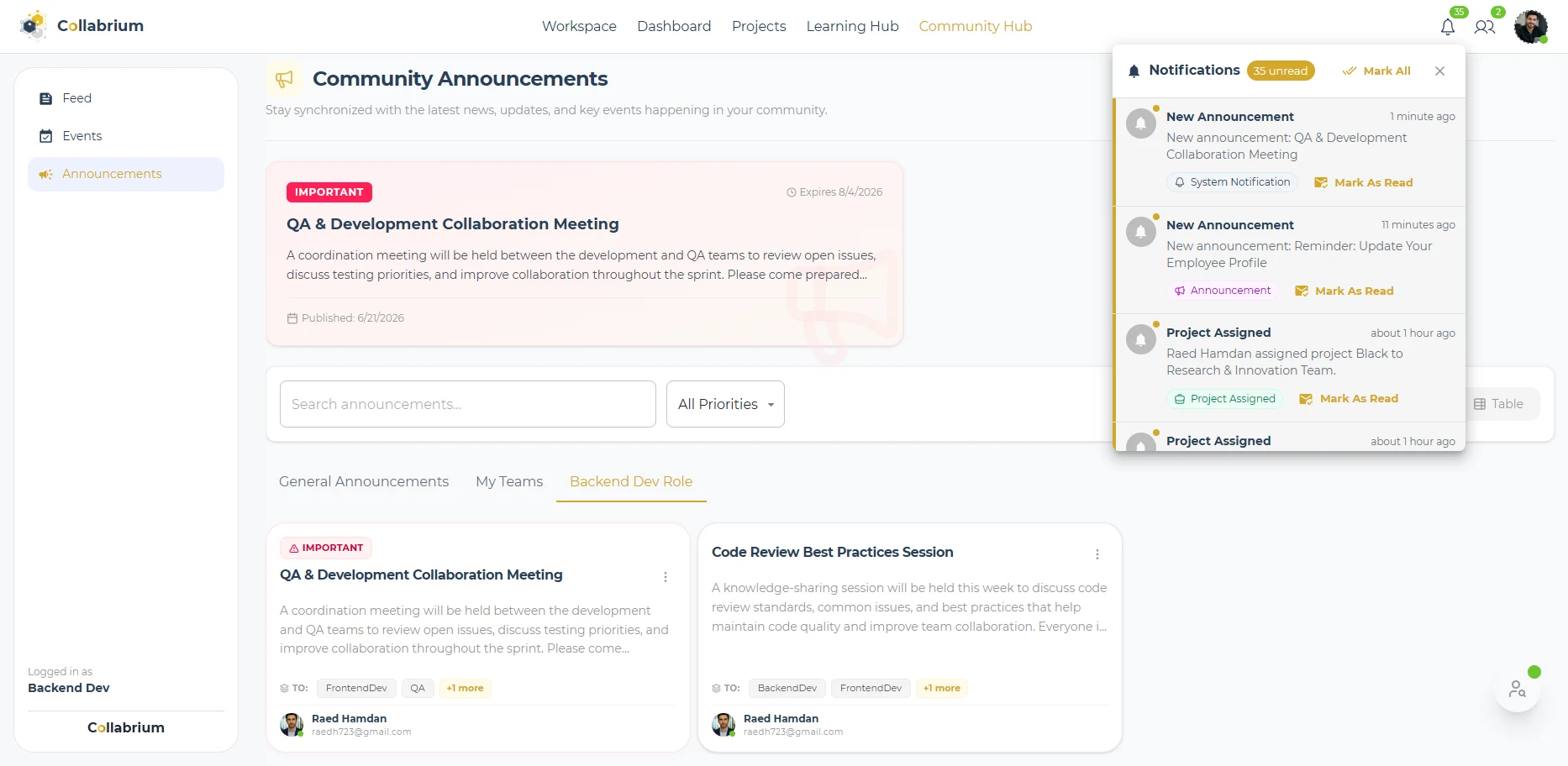This screenshot has height=766, width=1568.
Task: Mark the Update Your Employee Profile notification read
Action: coord(1344,291)
